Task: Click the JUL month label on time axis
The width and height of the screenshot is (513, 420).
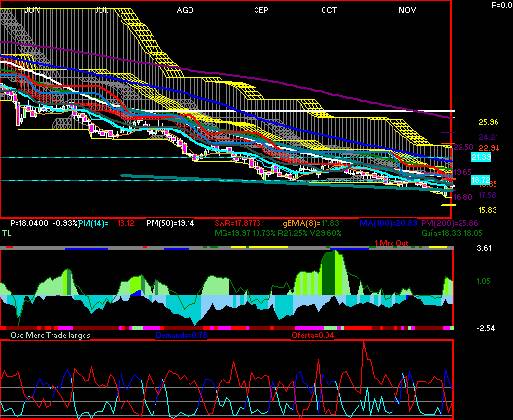Action: click(102, 10)
